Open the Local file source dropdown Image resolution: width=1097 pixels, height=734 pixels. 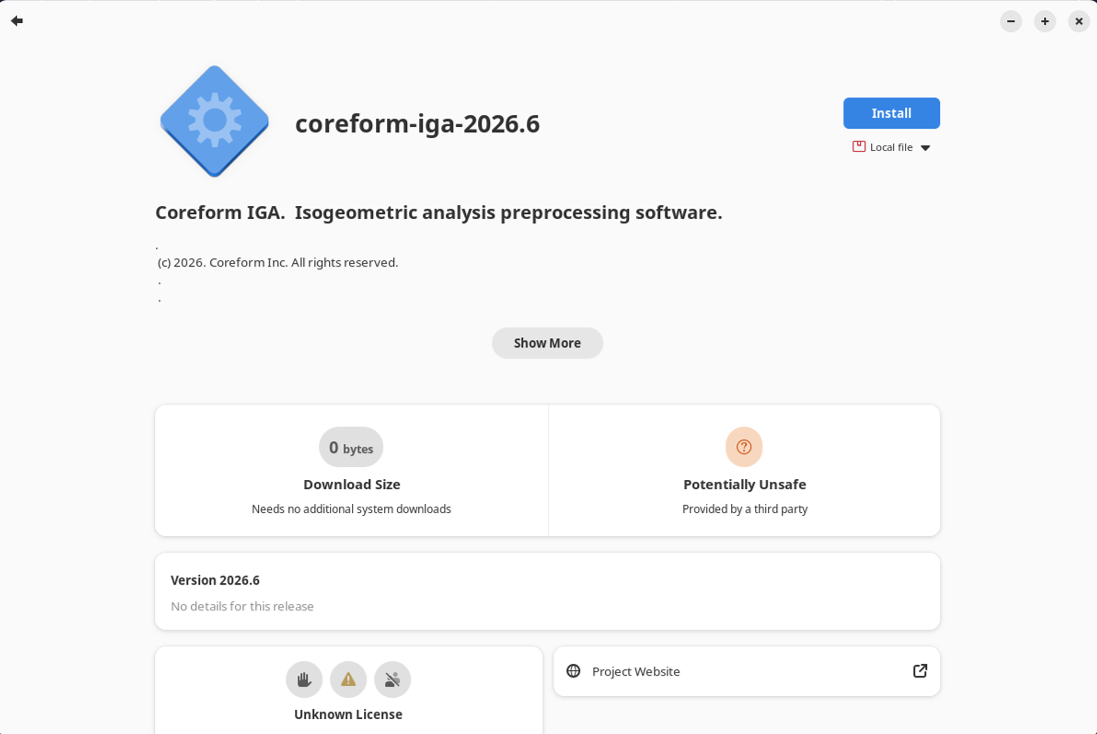point(891,147)
